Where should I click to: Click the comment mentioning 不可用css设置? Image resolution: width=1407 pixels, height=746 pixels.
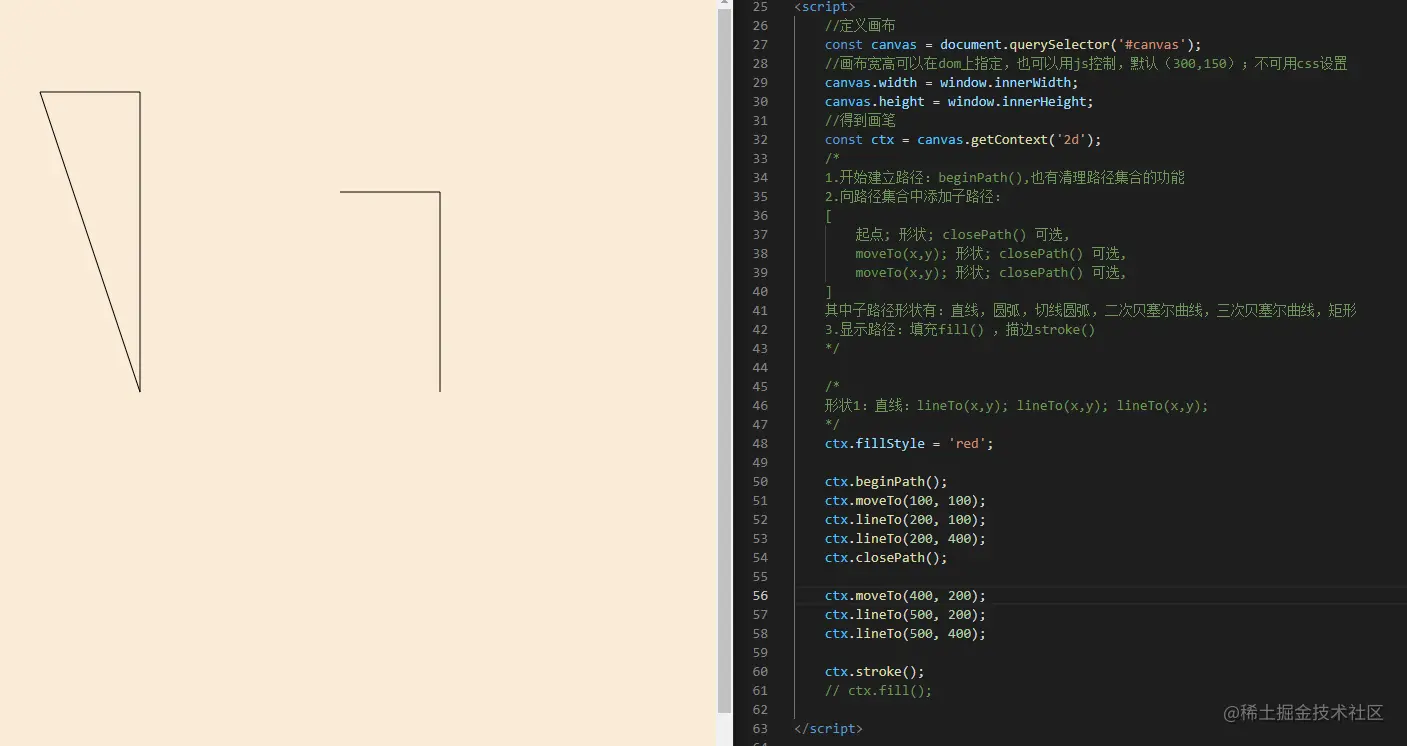(1086, 64)
